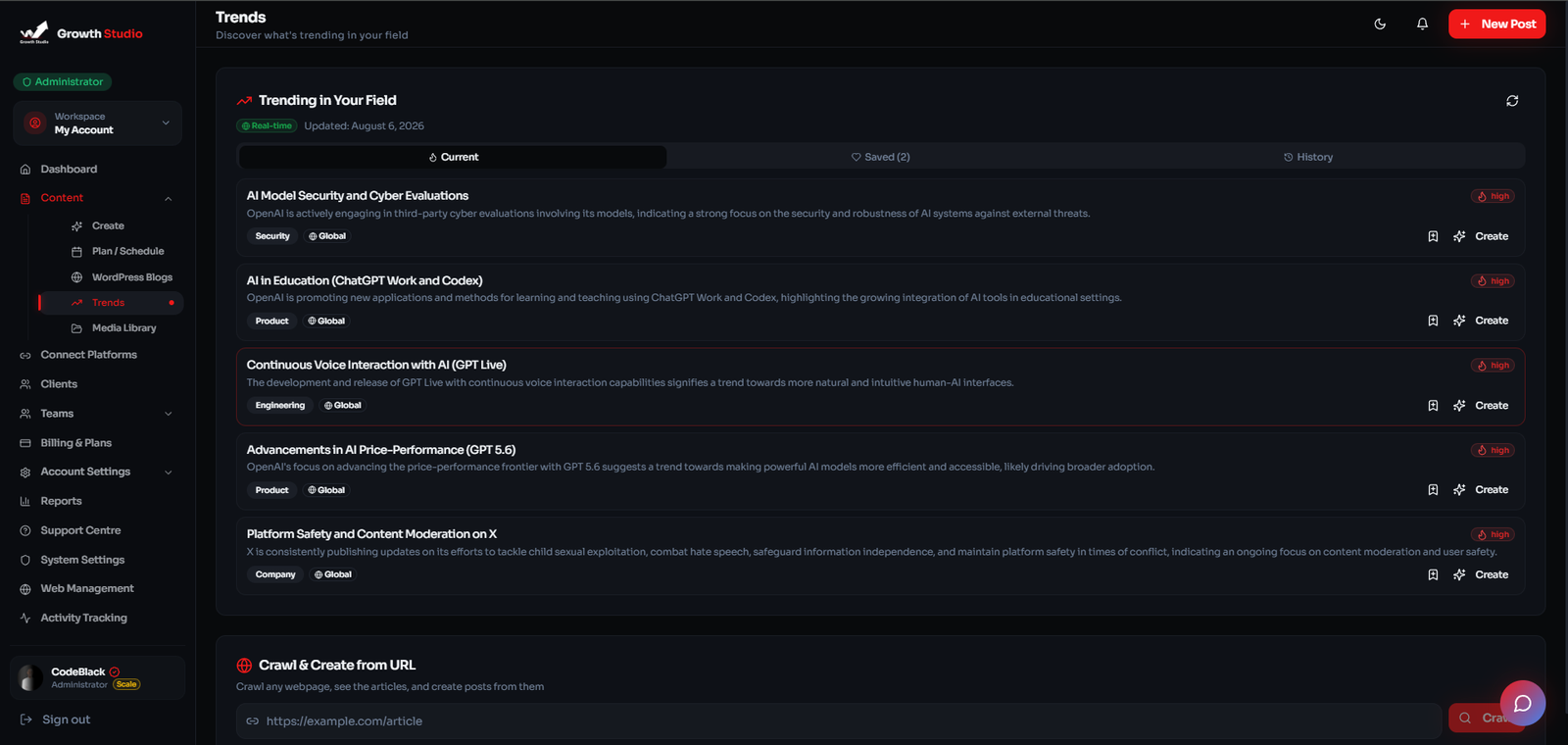
Task: Open Web Management
Action: coord(86,589)
